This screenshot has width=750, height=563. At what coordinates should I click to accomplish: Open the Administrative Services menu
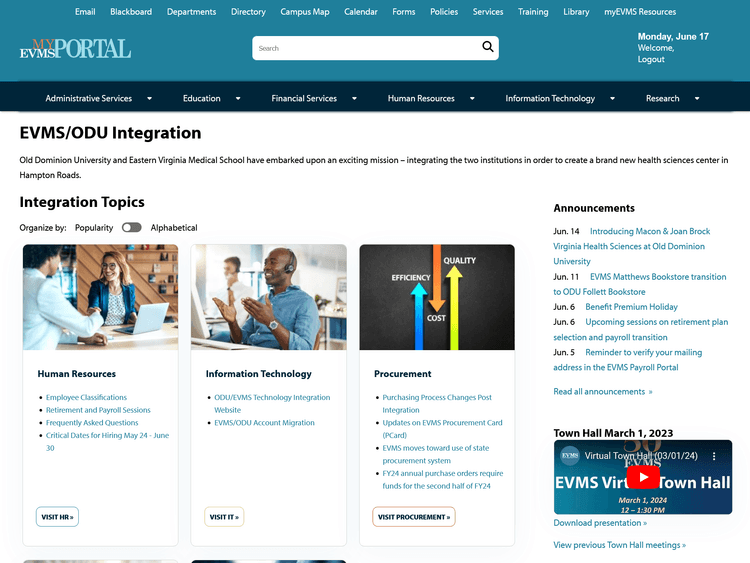pos(88,98)
